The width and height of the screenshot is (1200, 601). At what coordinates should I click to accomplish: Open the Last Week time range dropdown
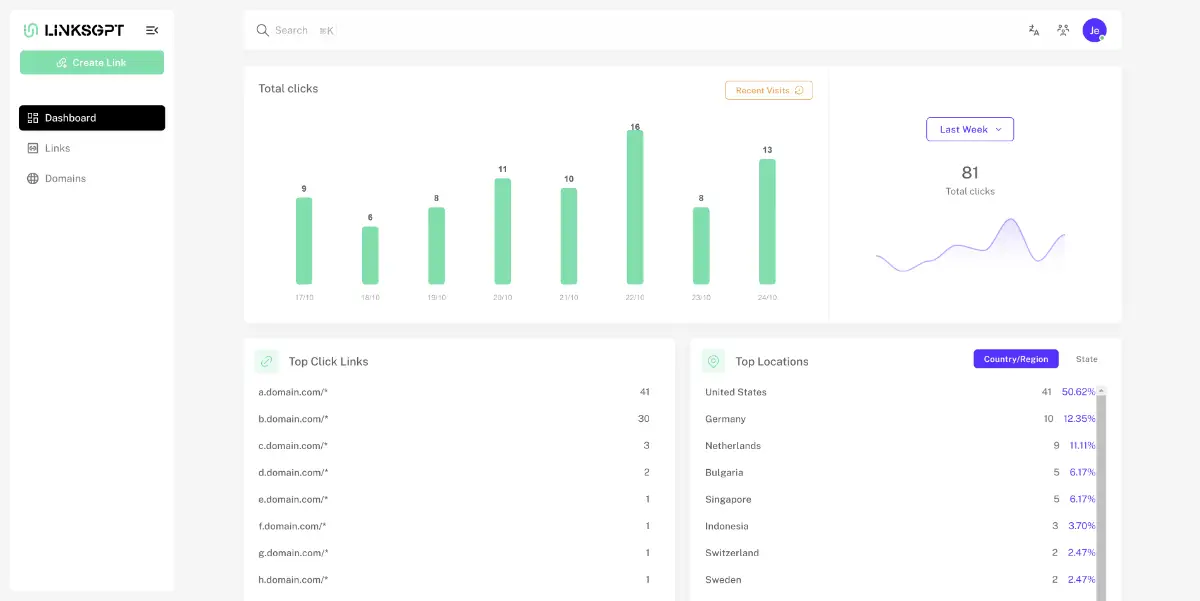[969, 129]
